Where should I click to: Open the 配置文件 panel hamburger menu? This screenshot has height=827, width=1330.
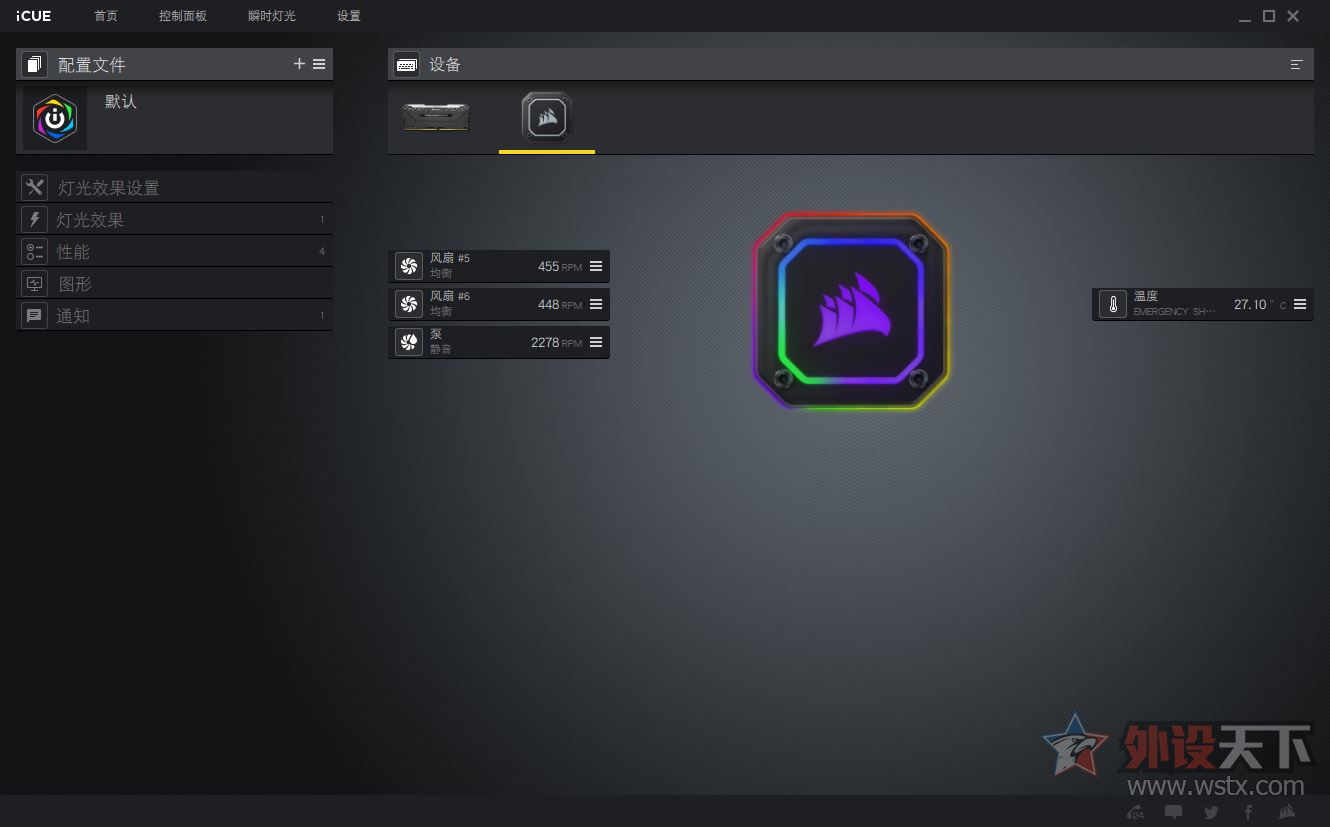click(319, 64)
